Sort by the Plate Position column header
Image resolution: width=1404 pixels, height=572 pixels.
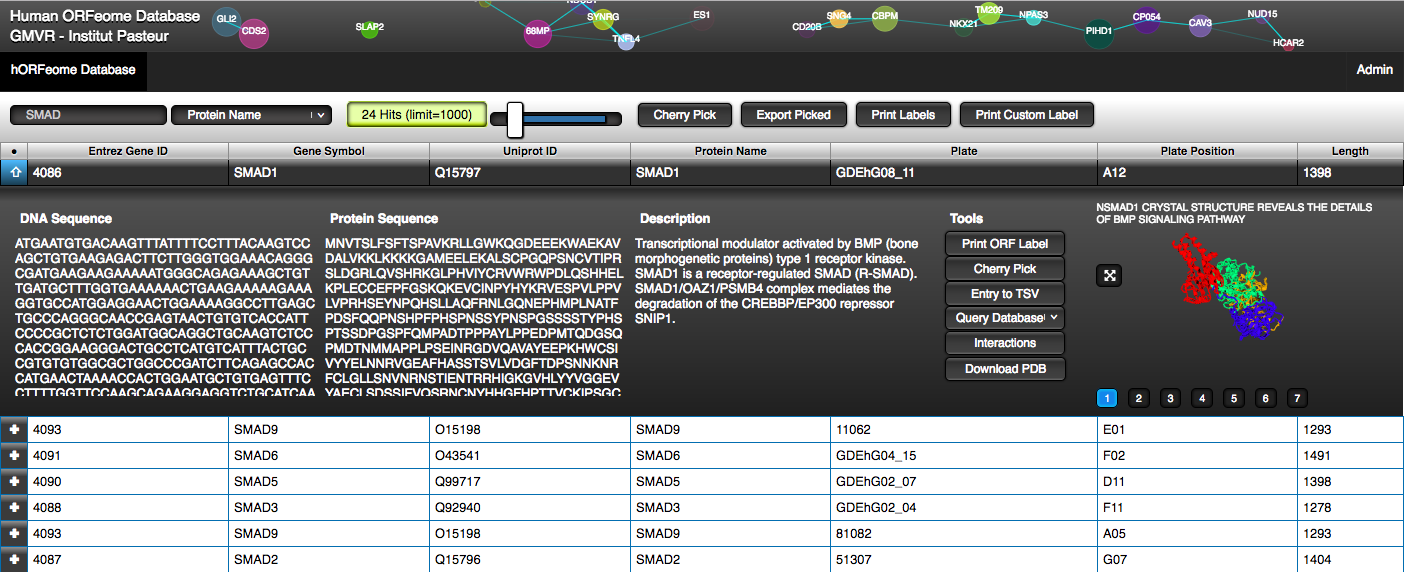tap(1198, 151)
